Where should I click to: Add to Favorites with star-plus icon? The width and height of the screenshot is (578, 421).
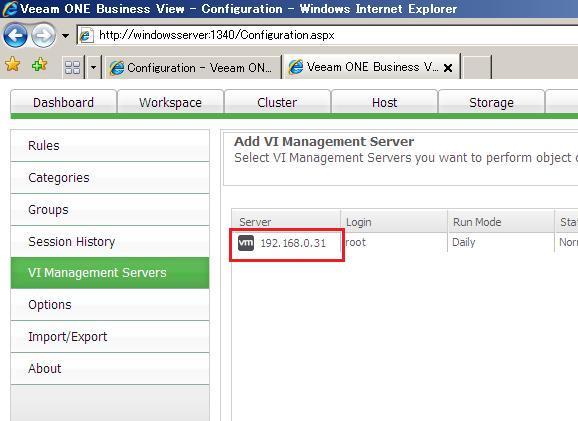(x=39, y=65)
